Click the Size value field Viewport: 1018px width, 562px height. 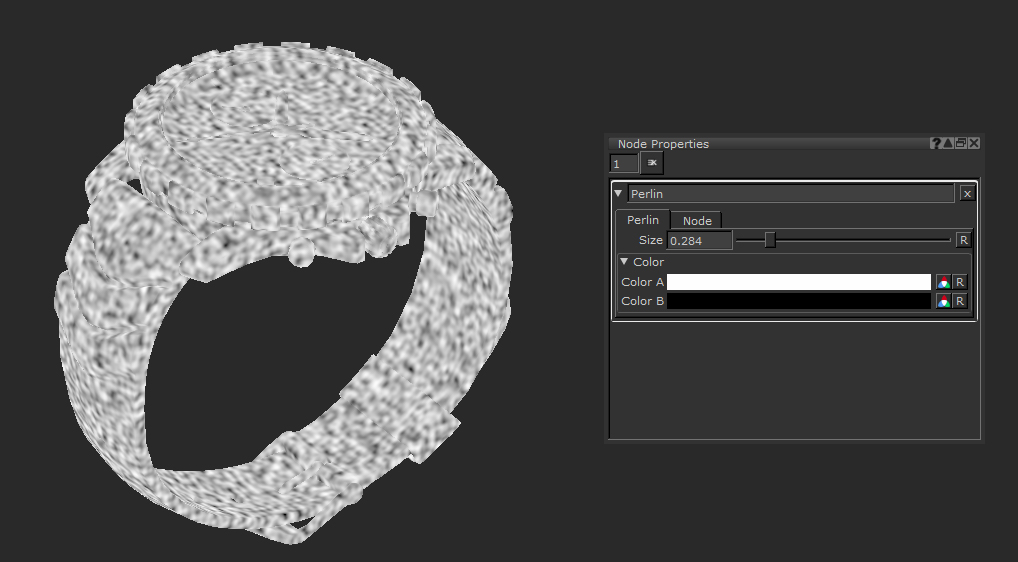[699, 240]
